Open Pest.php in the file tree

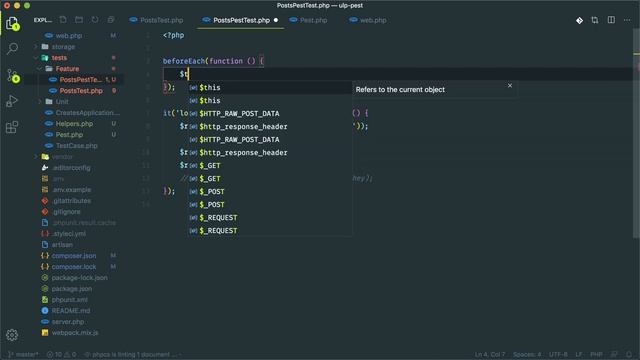point(69,135)
